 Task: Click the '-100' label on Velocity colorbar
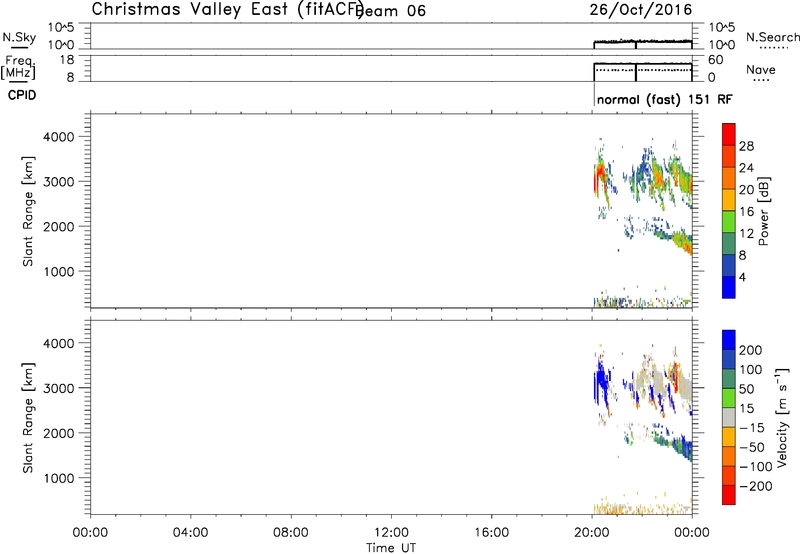[755, 467]
